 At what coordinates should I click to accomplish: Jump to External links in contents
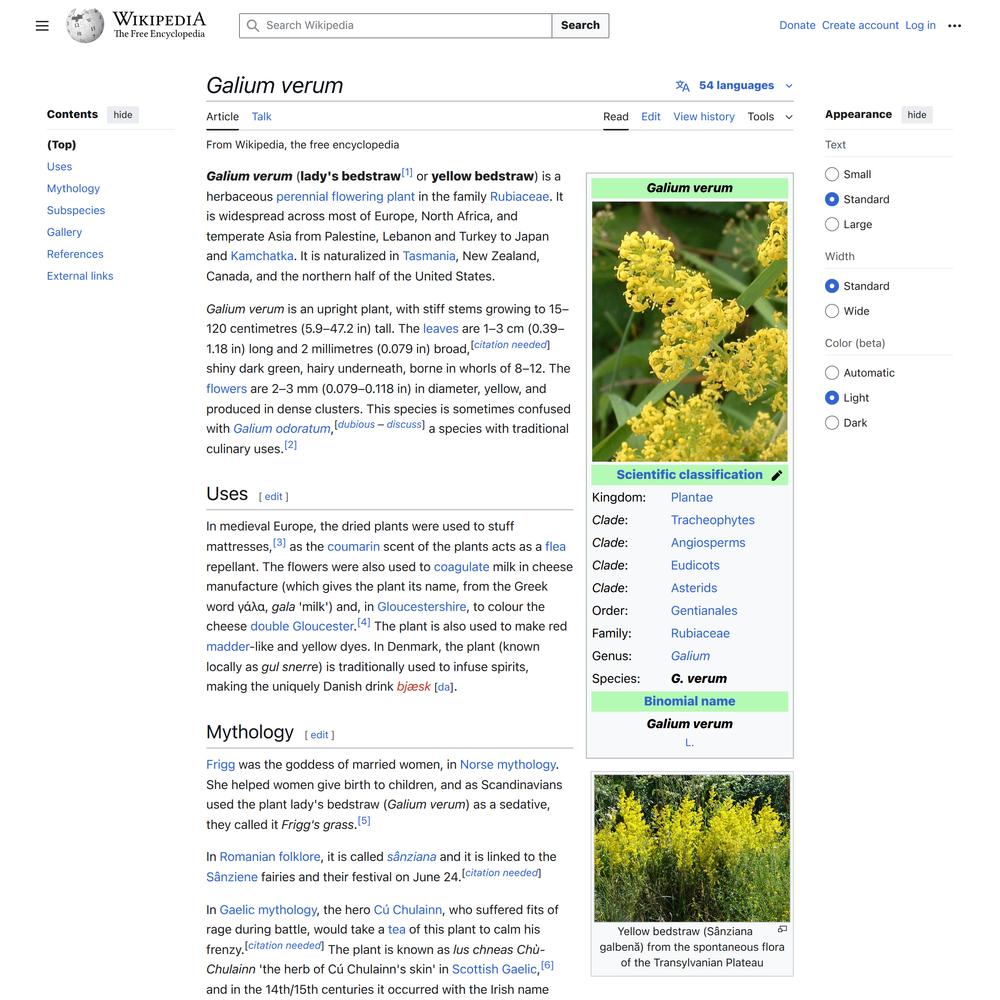80,276
